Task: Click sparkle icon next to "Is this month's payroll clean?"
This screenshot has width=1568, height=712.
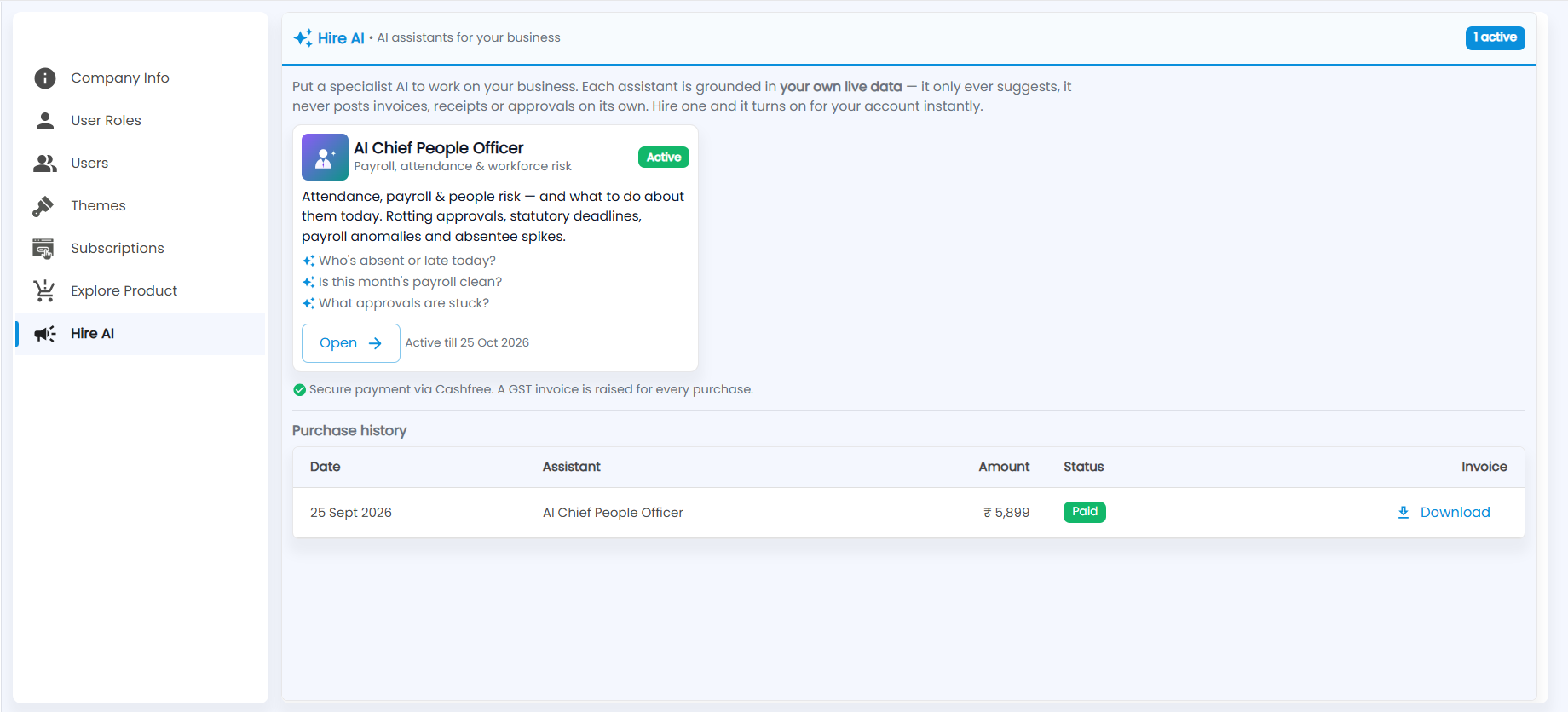Action: pyautogui.click(x=308, y=282)
